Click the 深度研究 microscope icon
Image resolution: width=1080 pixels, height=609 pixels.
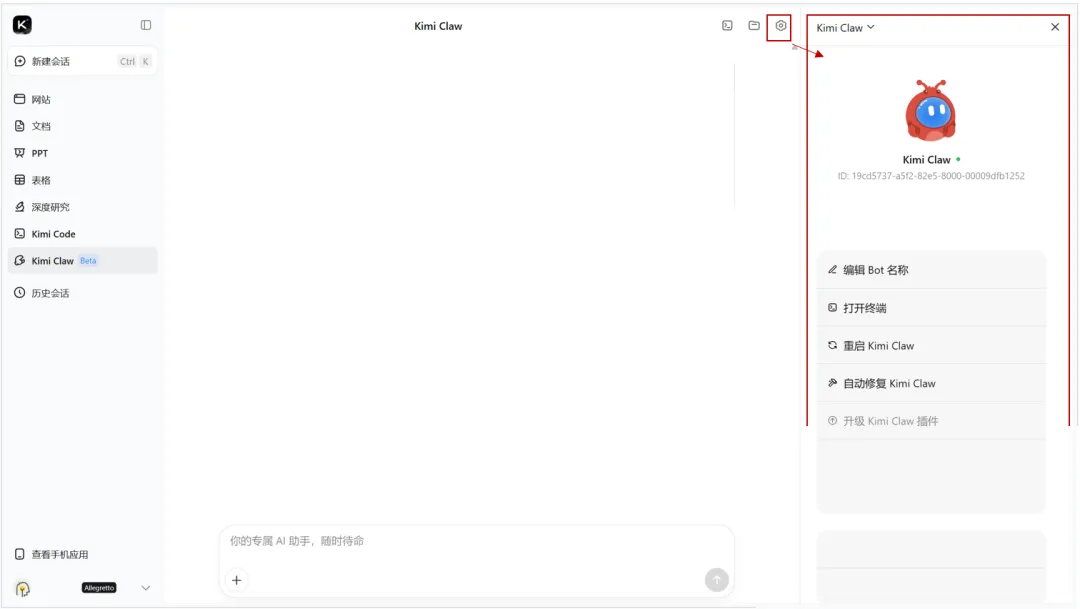pyautogui.click(x=19, y=207)
